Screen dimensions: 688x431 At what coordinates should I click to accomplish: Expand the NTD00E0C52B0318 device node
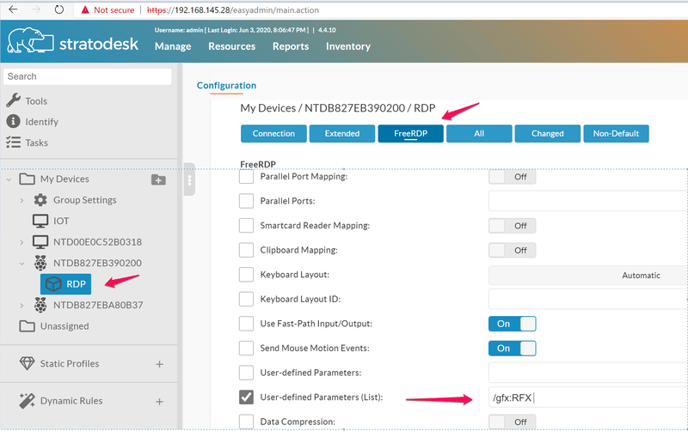click(x=22, y=242)
